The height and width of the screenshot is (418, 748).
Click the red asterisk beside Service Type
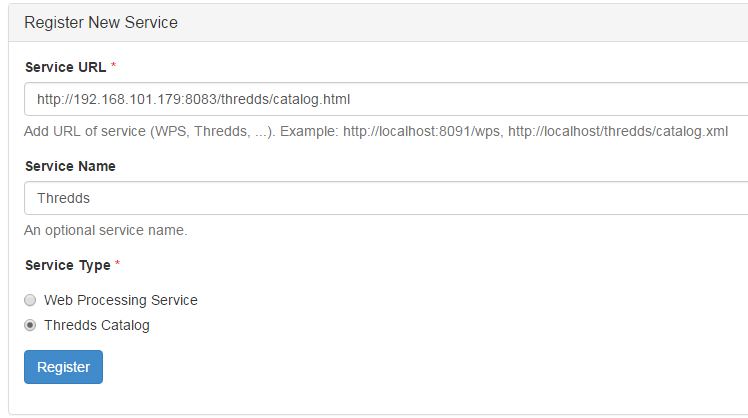pyautogui.click(x=117, y=263)
